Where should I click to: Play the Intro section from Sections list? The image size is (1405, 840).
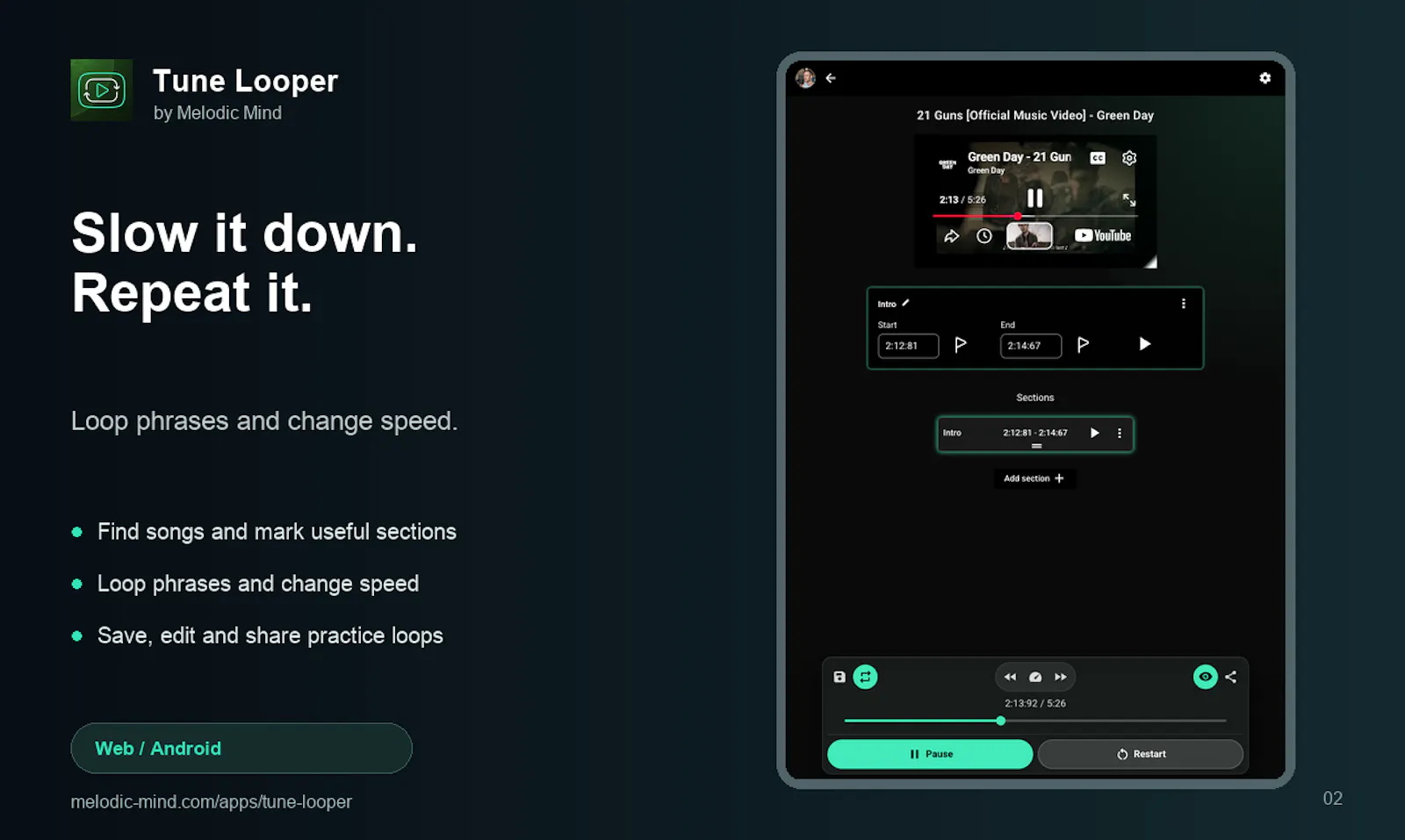click(x=1094, y=433)
